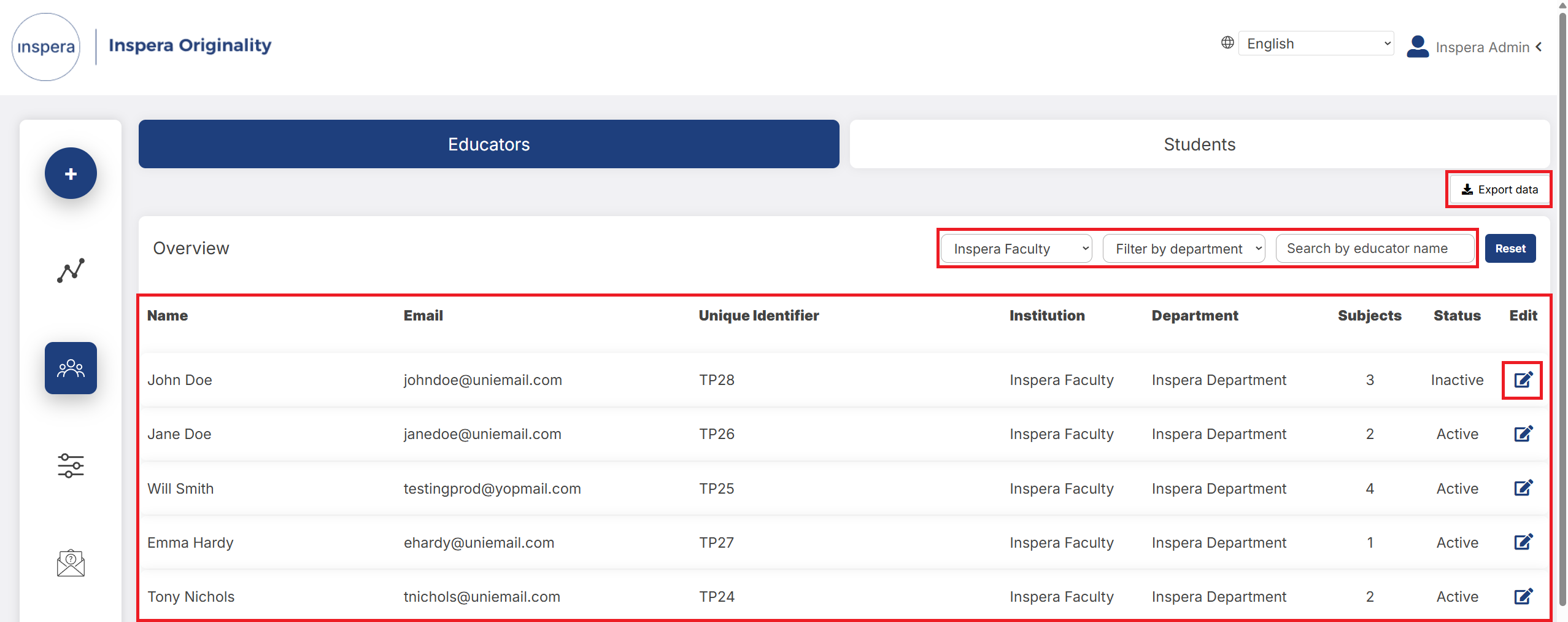Image resolution: width=1568 pixels, height=622 pixels.
Task: Click email janedoe@uniemail.com
Action: 482,434
